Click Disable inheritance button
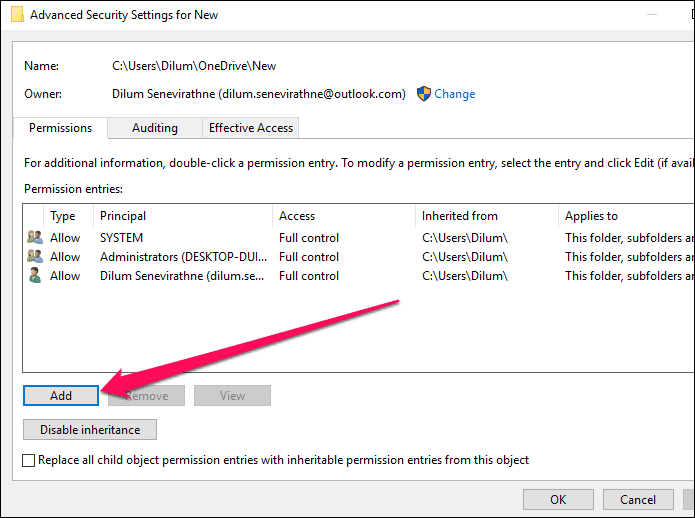This screenshot has height=518, width=695. pos(90,429)
